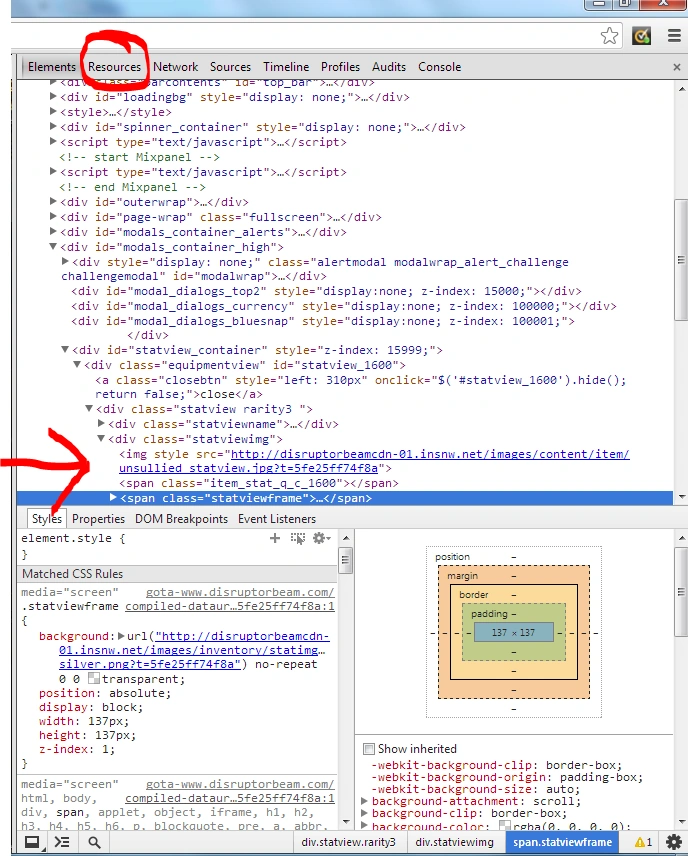Select the Styles sidebar tab

pos(46,519)
